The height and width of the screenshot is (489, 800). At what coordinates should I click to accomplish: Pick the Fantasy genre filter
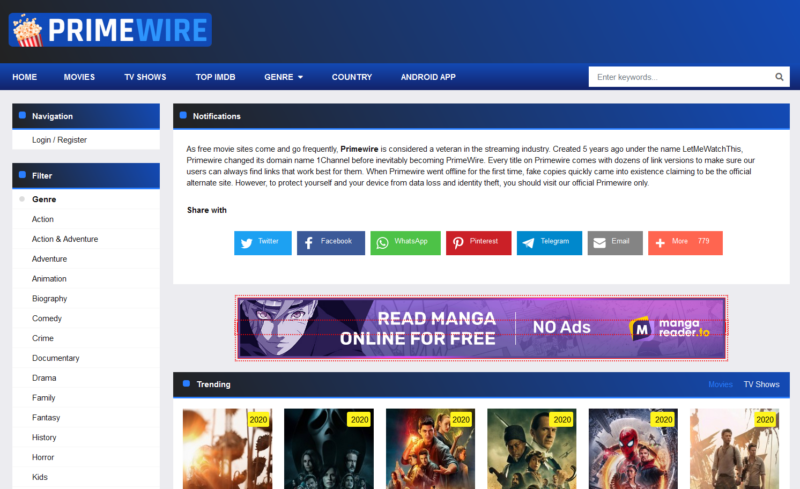tap(46, 418)
